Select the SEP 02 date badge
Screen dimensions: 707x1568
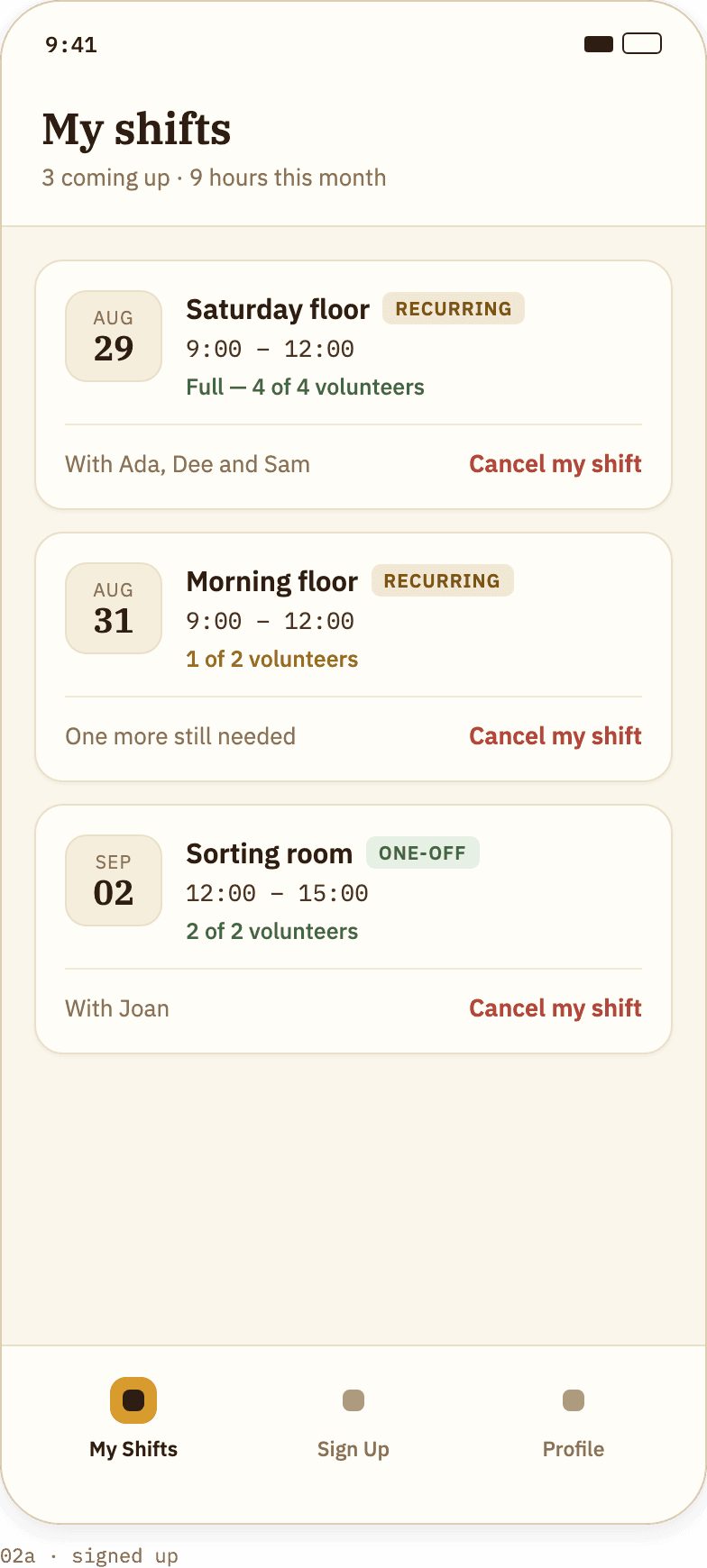(x=114, y=880)
